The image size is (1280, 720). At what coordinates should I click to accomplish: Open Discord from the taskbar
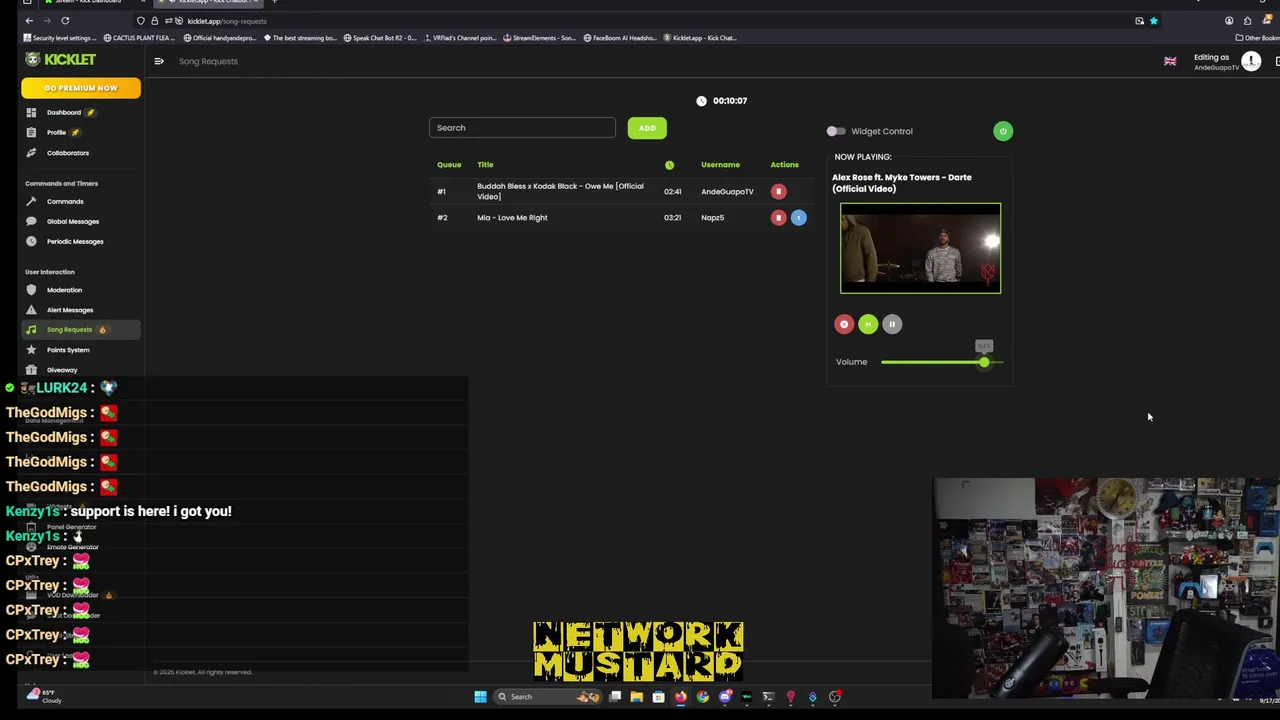coord(725,697)
